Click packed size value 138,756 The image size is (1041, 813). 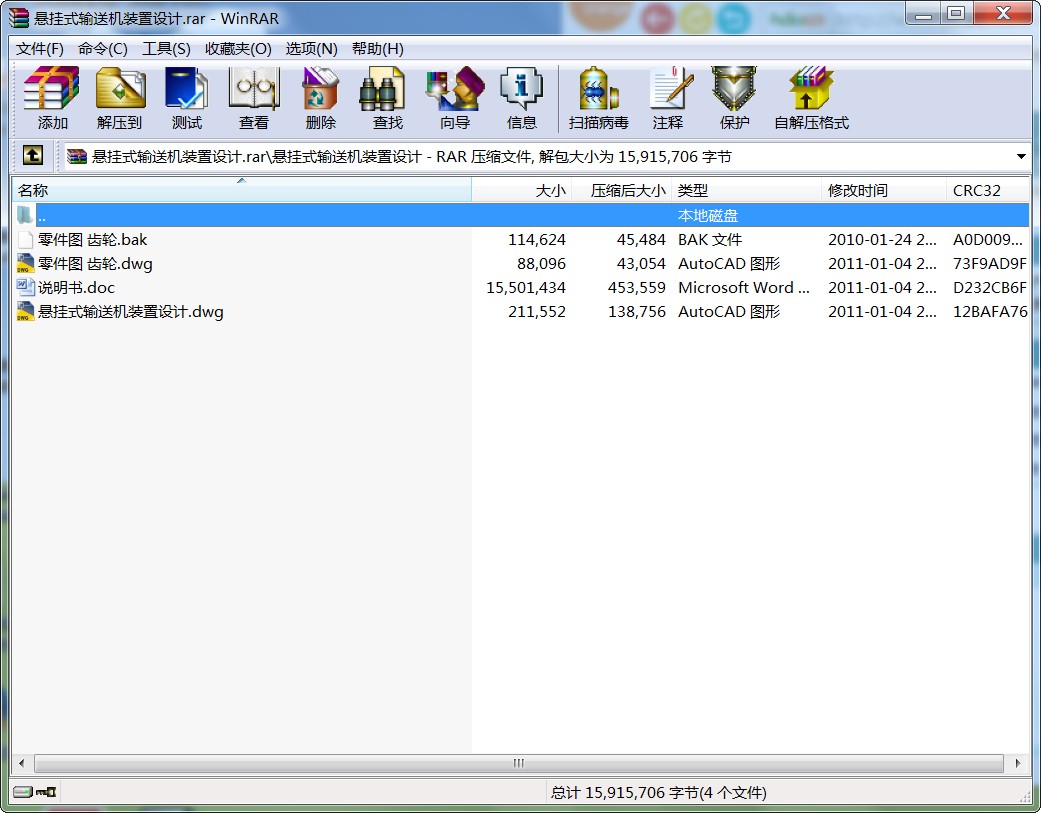point(637,311)
